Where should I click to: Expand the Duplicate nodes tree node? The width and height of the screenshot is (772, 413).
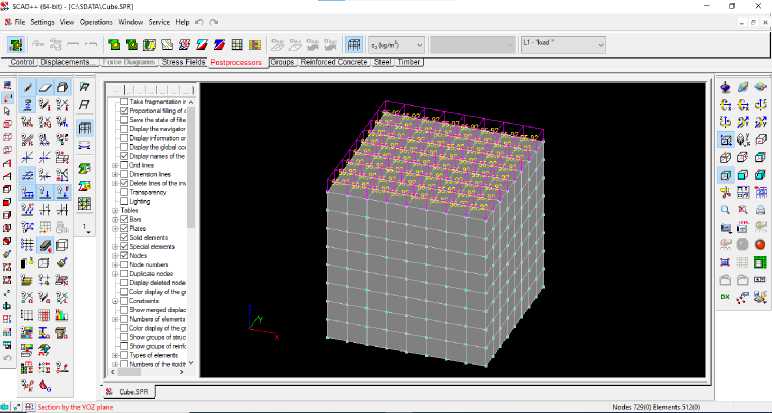click(115, 274)
